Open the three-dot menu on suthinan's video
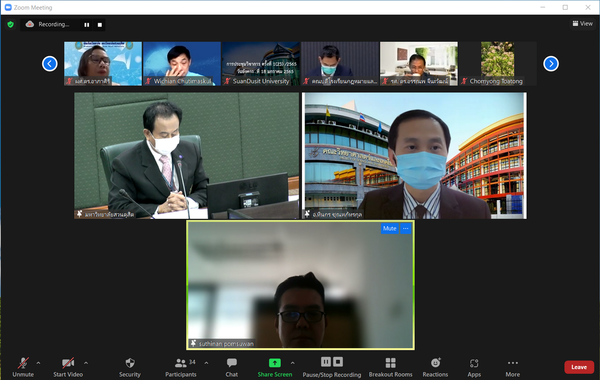 click(x=406, y=228)
